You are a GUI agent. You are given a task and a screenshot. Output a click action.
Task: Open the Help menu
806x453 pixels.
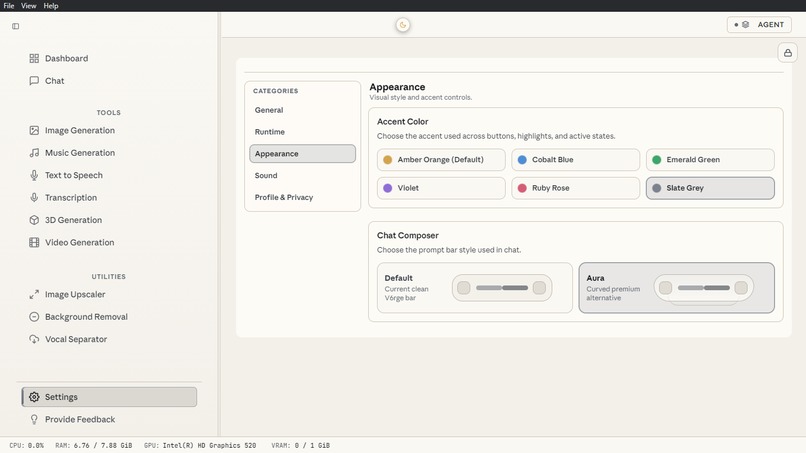click(x=50, y=6)
